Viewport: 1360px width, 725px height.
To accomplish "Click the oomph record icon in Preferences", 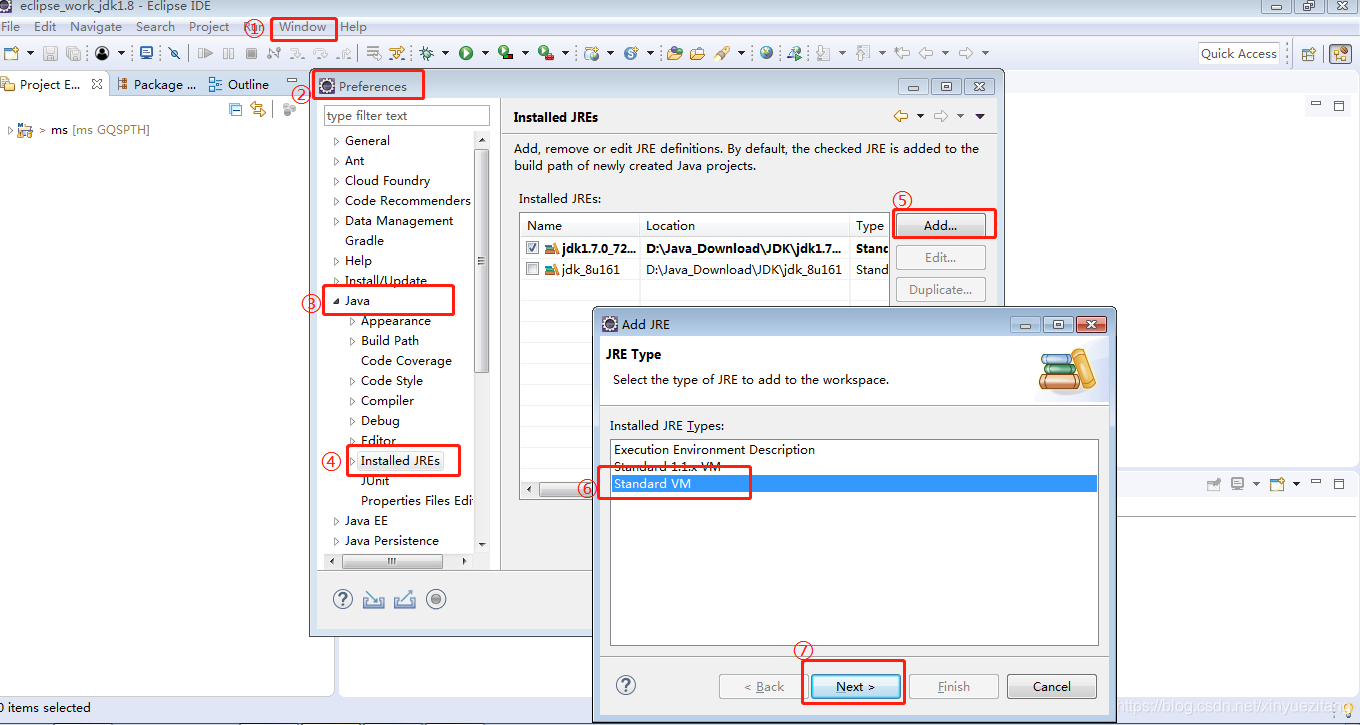I will (x=436, y=599).
